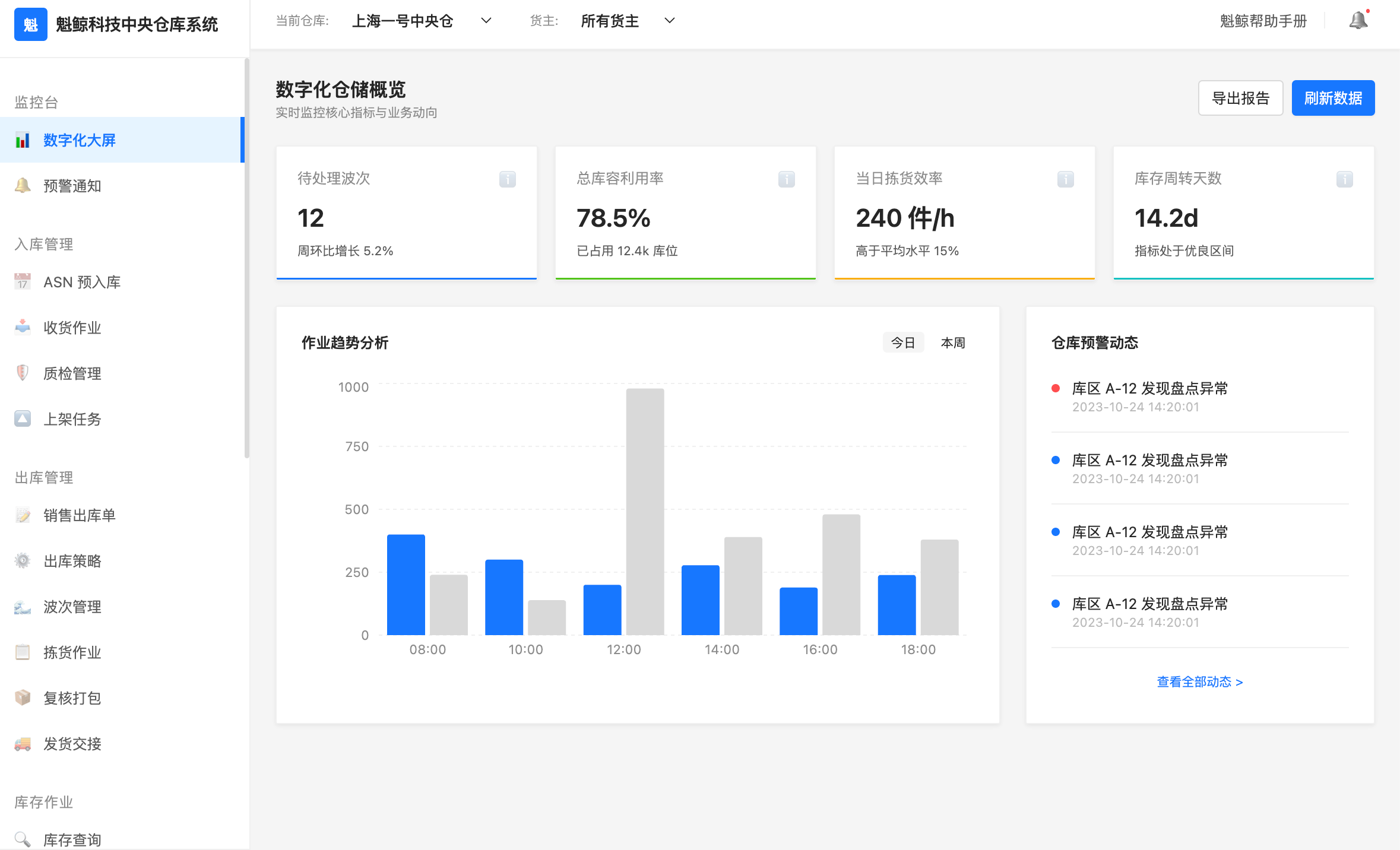Click the tall gray bar at 12:00
Viewport: 1400px width, 850px height.
tap(645, 512)
